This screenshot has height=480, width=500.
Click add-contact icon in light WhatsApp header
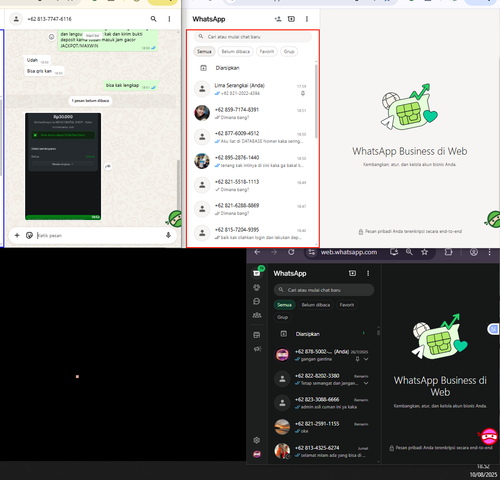278,19
